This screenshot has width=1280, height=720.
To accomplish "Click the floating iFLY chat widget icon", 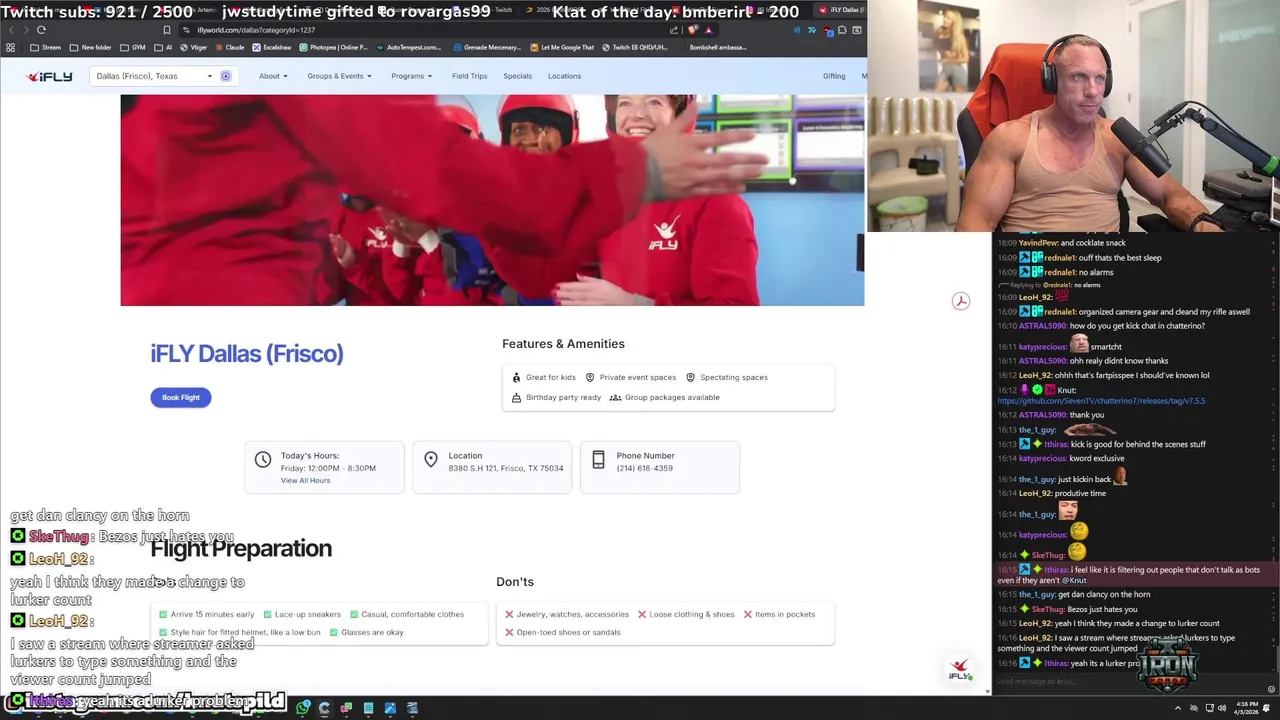I will (960, 669).
